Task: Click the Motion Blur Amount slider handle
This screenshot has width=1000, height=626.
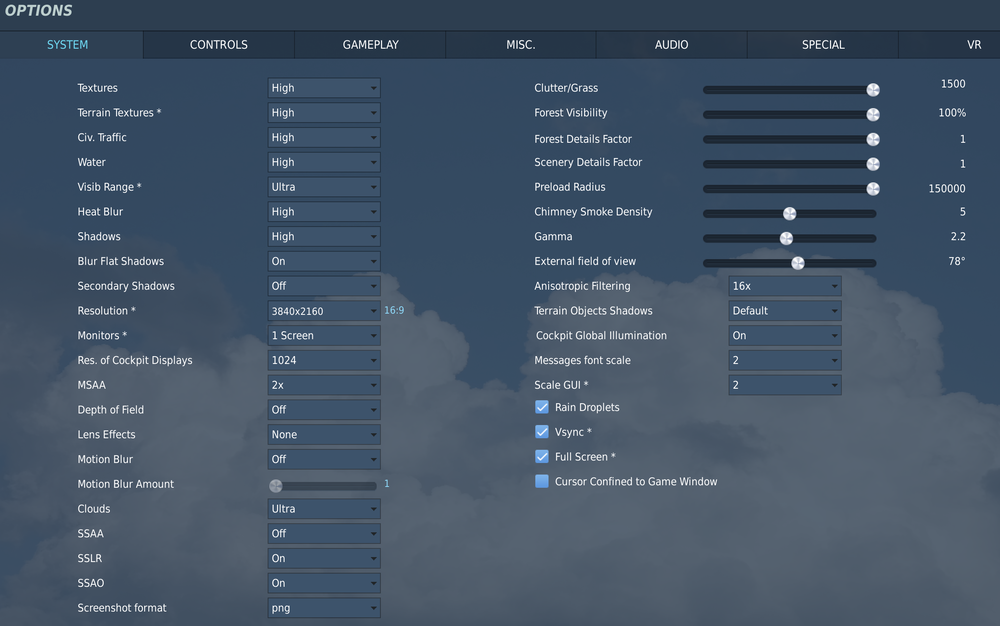Action: click(x=276, y=486)
